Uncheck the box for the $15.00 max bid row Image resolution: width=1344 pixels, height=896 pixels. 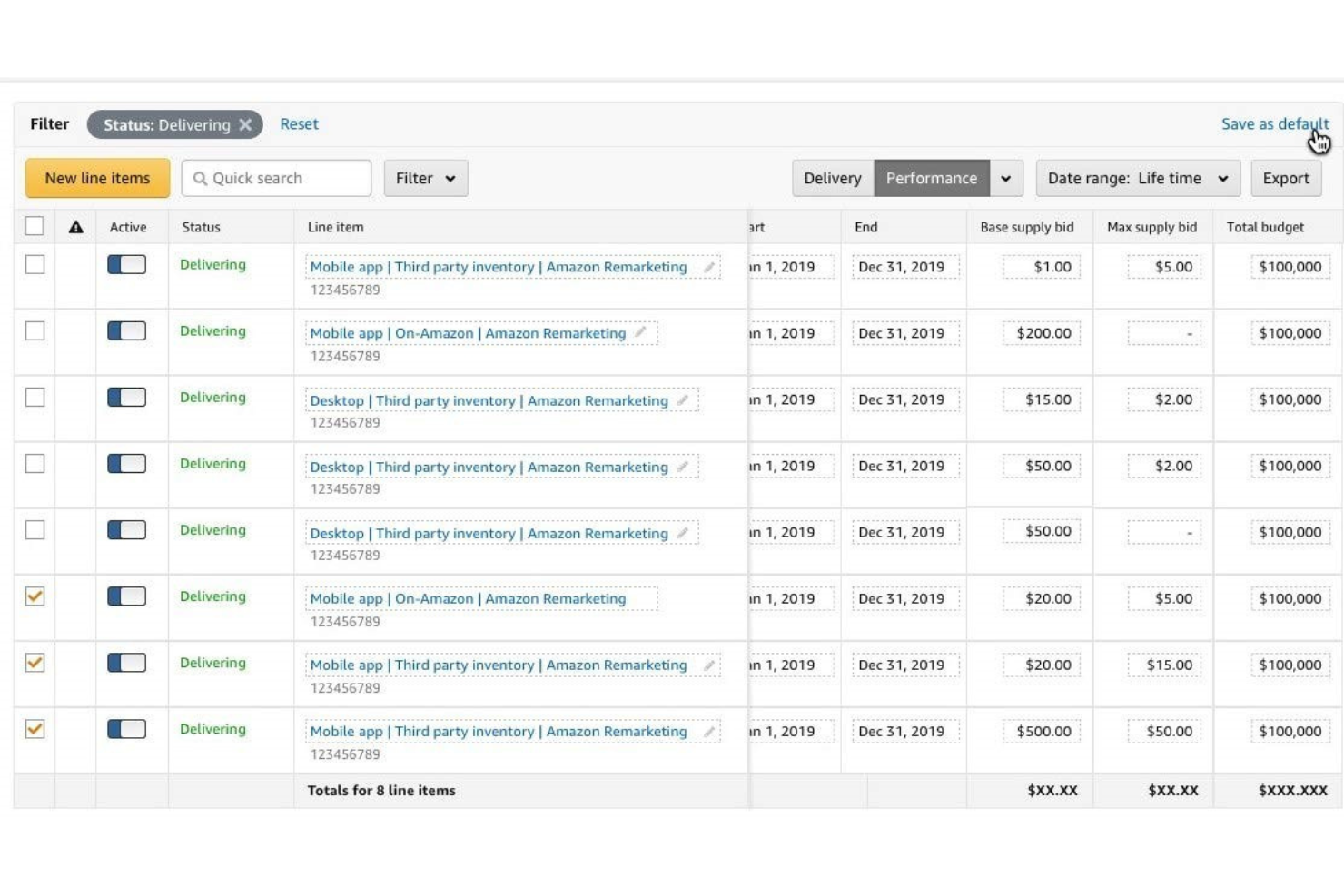tap(35, 663)
